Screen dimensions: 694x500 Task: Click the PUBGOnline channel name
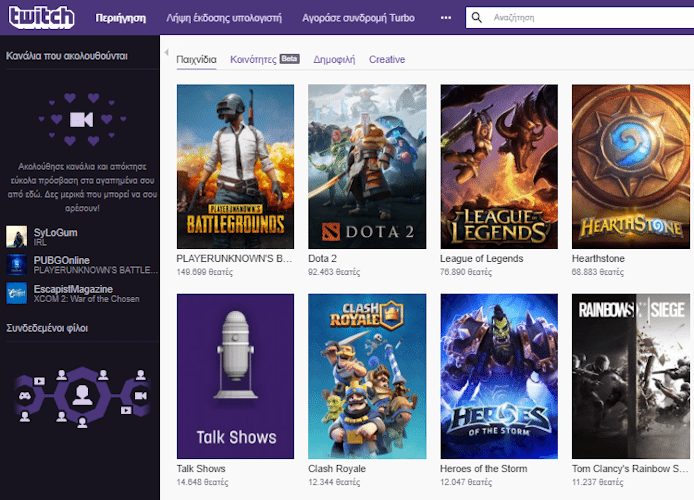click(x=62, y=260)
